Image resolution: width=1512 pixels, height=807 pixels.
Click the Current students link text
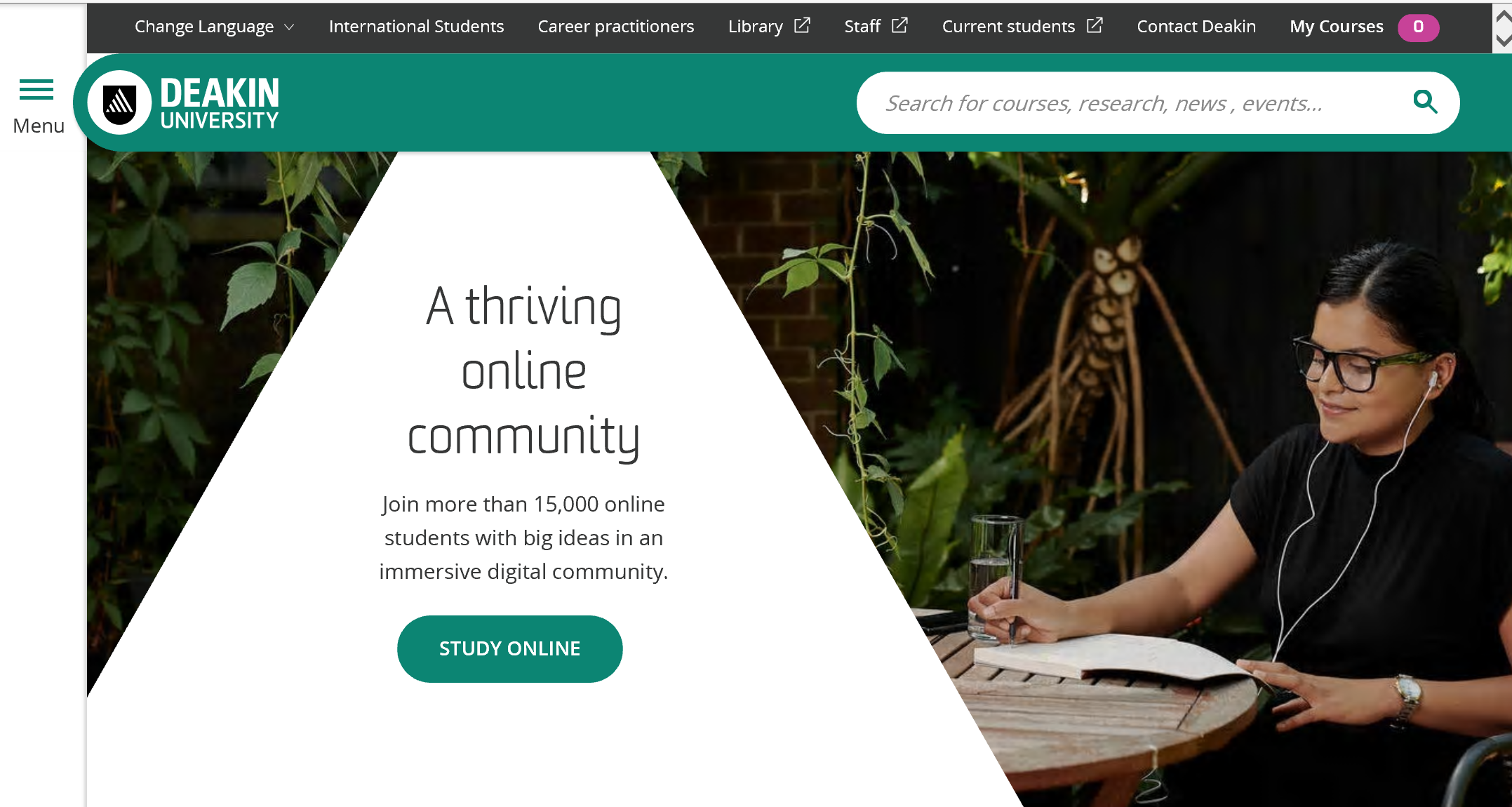point(1008,27)
